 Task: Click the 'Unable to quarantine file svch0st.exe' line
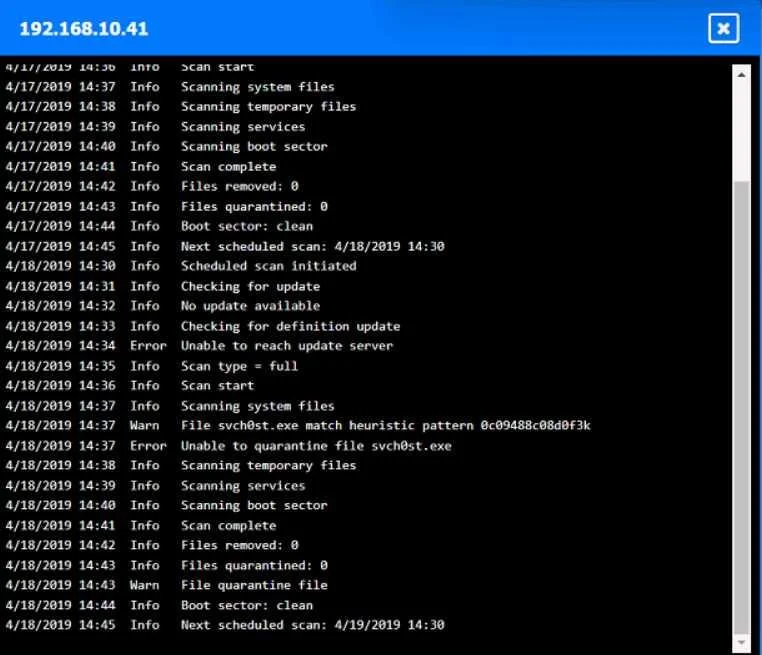click(x=228, y=446)
